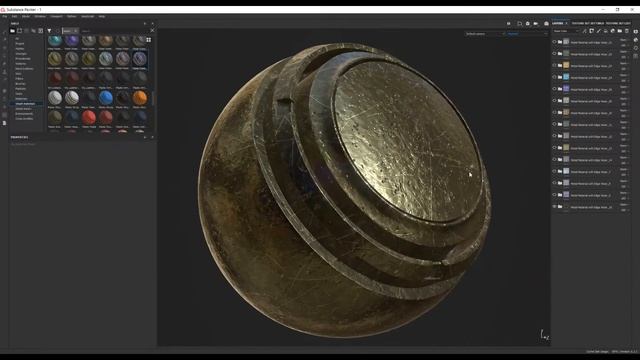
Task: Adjust opacity value of purple-thumbnail layer
Action: coord(624,93)
